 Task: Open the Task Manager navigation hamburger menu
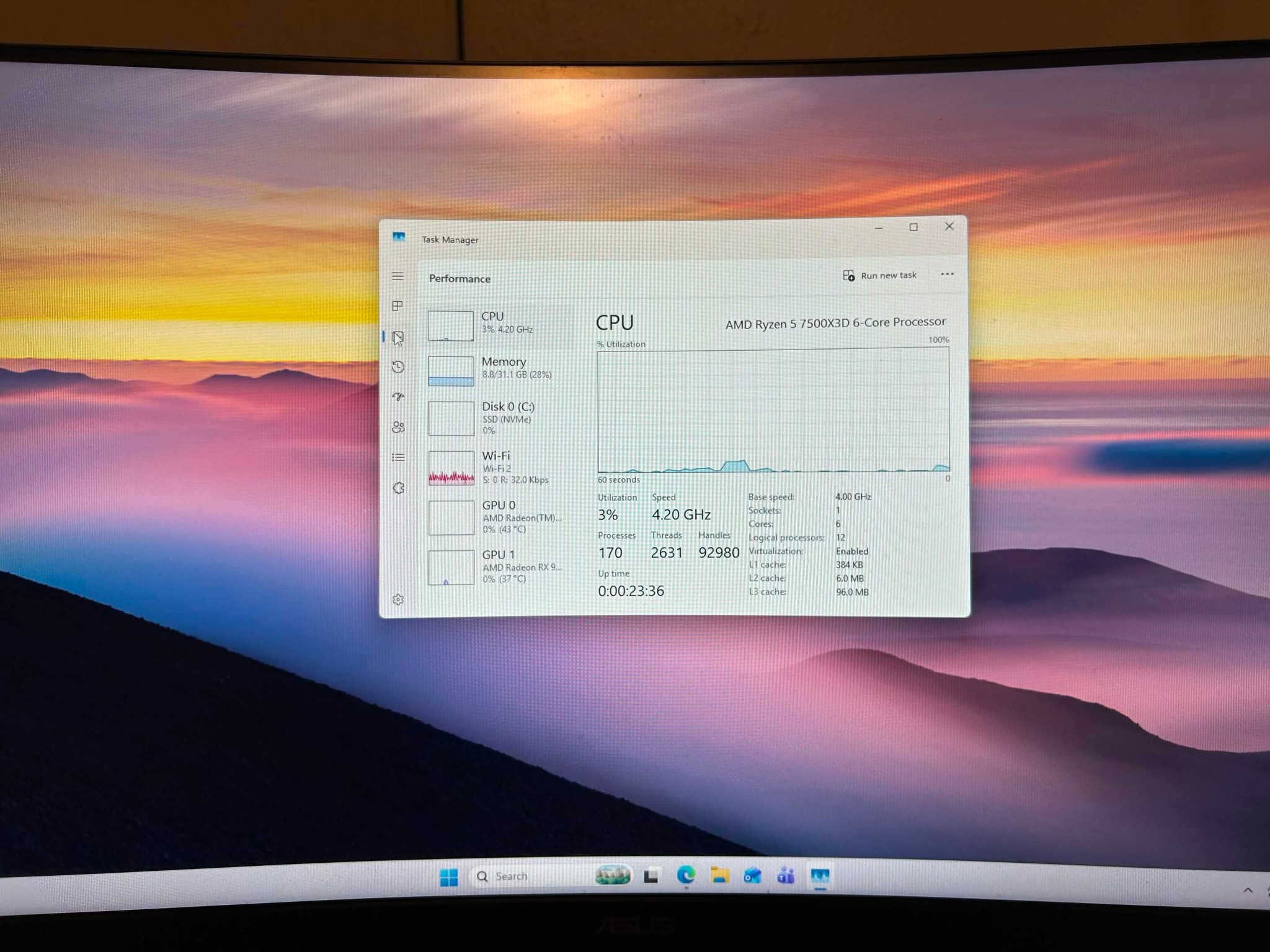[x=398, y=276]
